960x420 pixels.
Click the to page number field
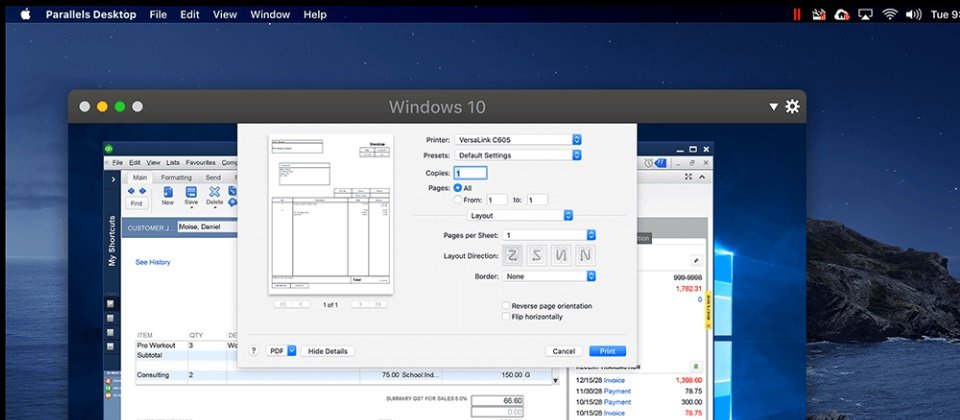tap(537, 200)
